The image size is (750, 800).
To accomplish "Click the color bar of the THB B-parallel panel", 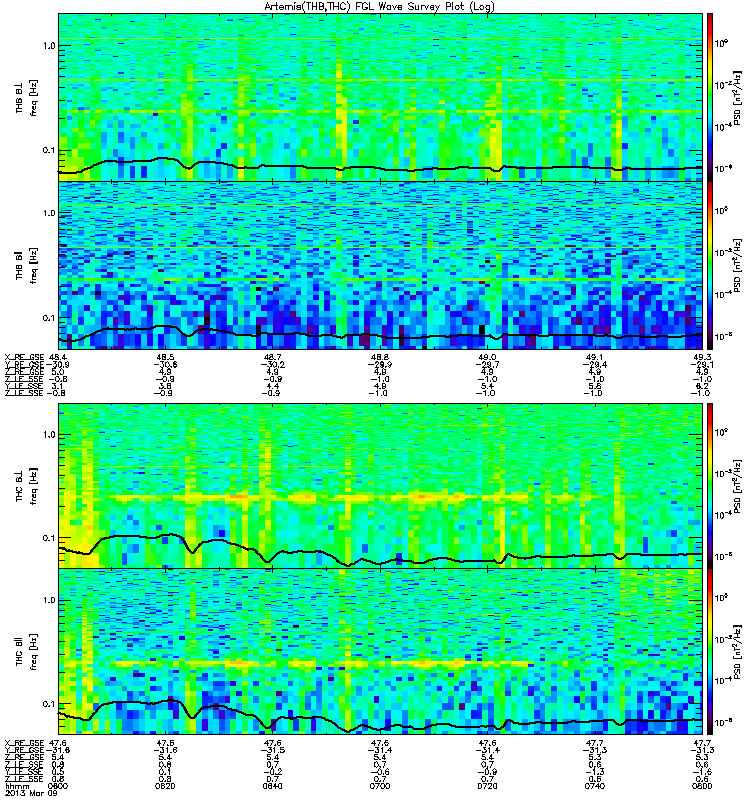I will pyautogui.click(x=710, y=265).
